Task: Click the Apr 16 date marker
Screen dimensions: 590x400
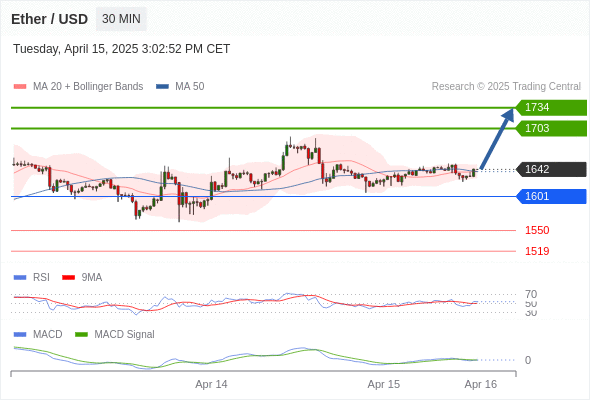Action: pyautogui.click(x=481, y=384)
